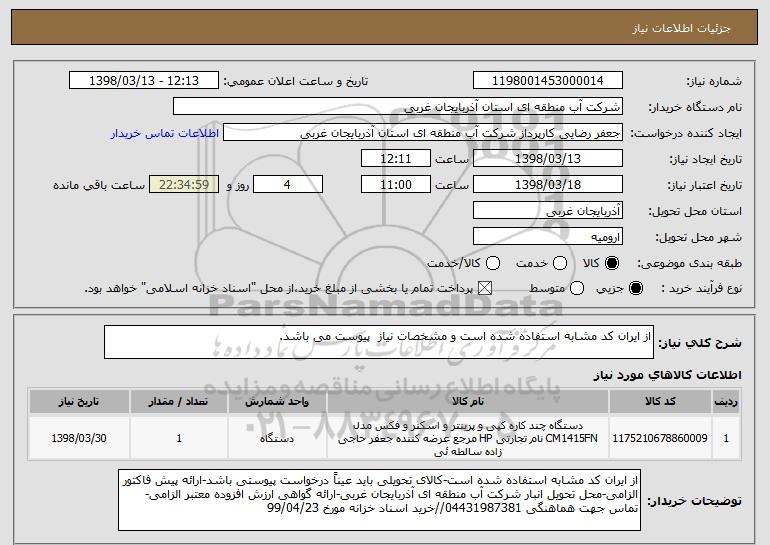This screenshot has height=545, width=770.
Task: Click the creation time field 12:11
Action: tap(396, 159)
